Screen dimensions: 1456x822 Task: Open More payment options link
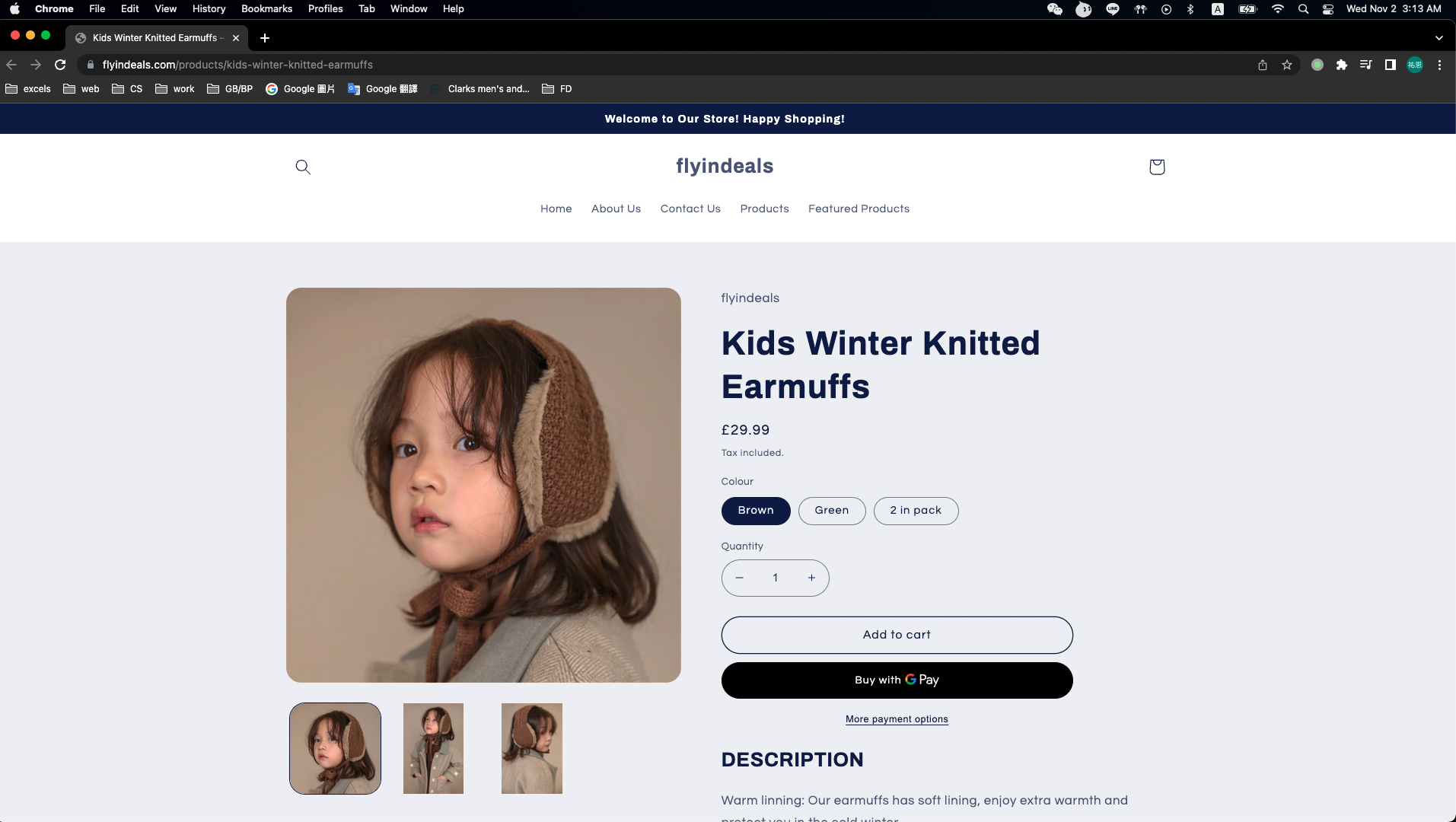click(897, 719)
